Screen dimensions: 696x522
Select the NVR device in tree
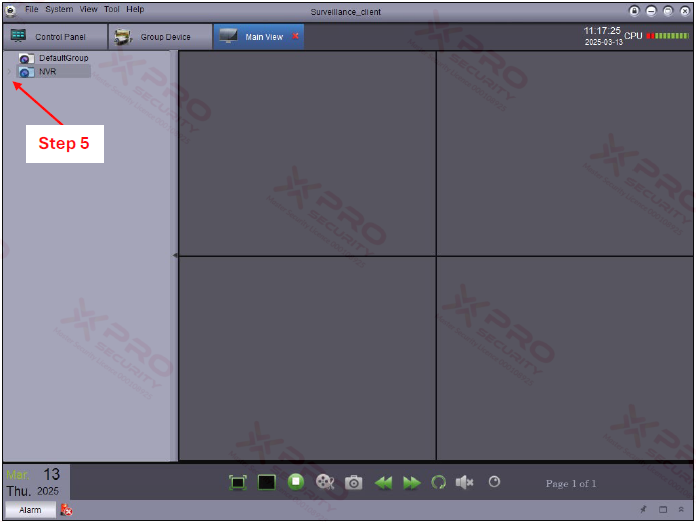(53, 71)
